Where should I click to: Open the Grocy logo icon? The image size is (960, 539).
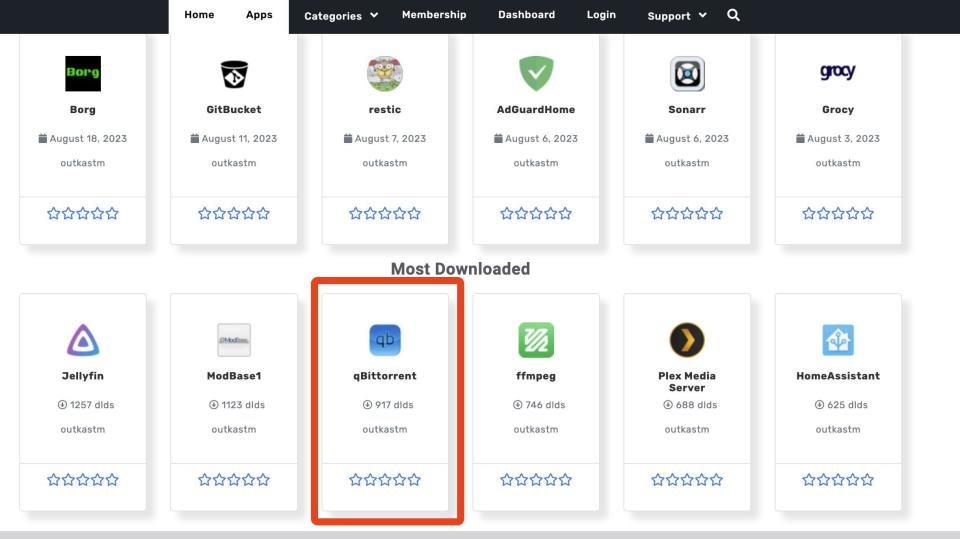(x=838, y=72)
